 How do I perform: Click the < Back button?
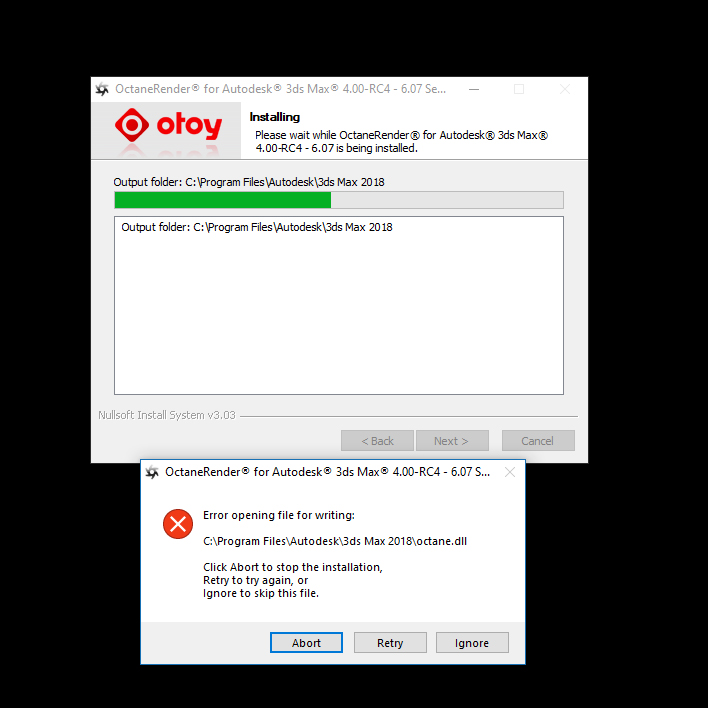point(377,441)
